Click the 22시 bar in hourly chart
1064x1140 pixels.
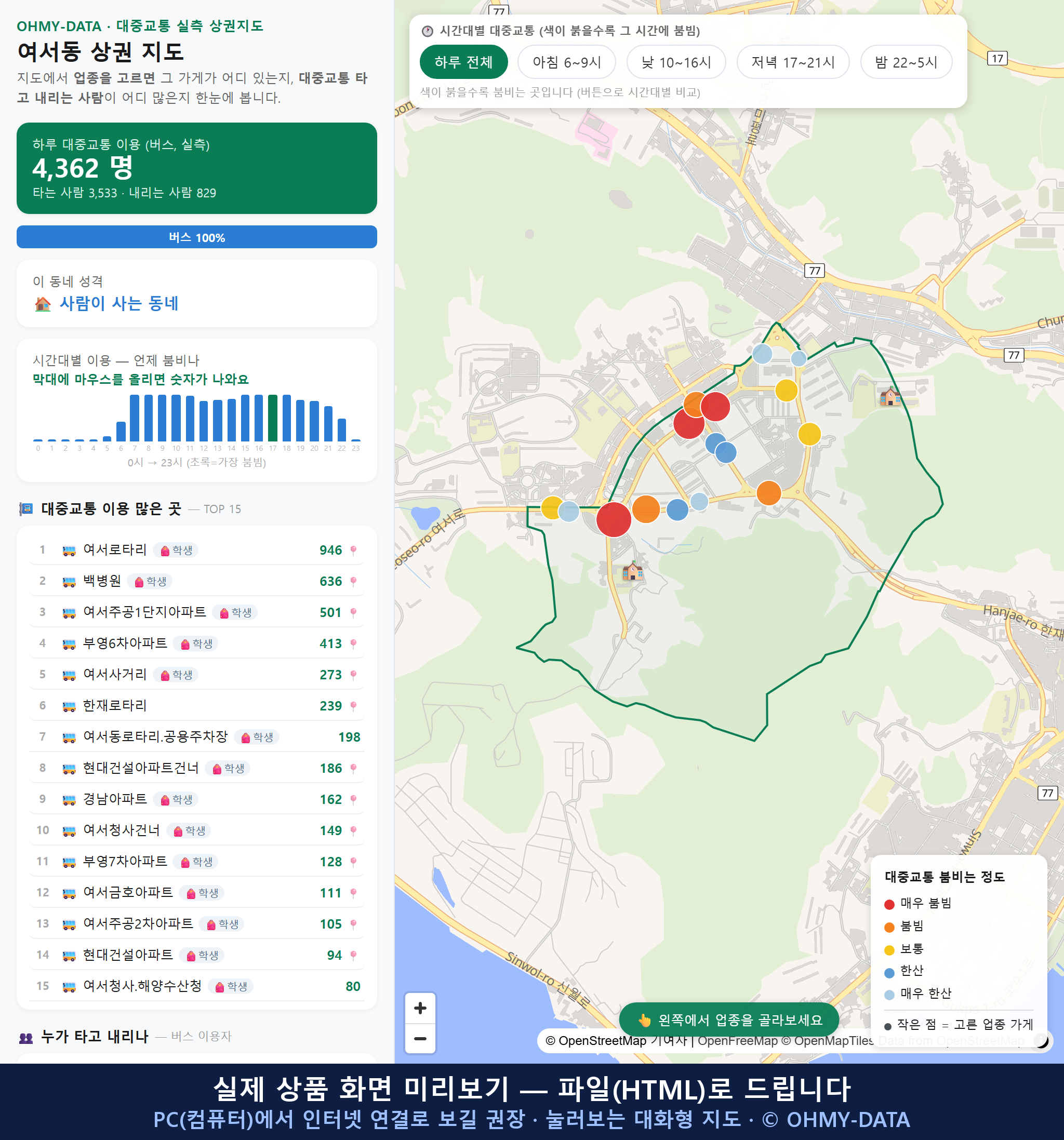(x=342, y=430)
